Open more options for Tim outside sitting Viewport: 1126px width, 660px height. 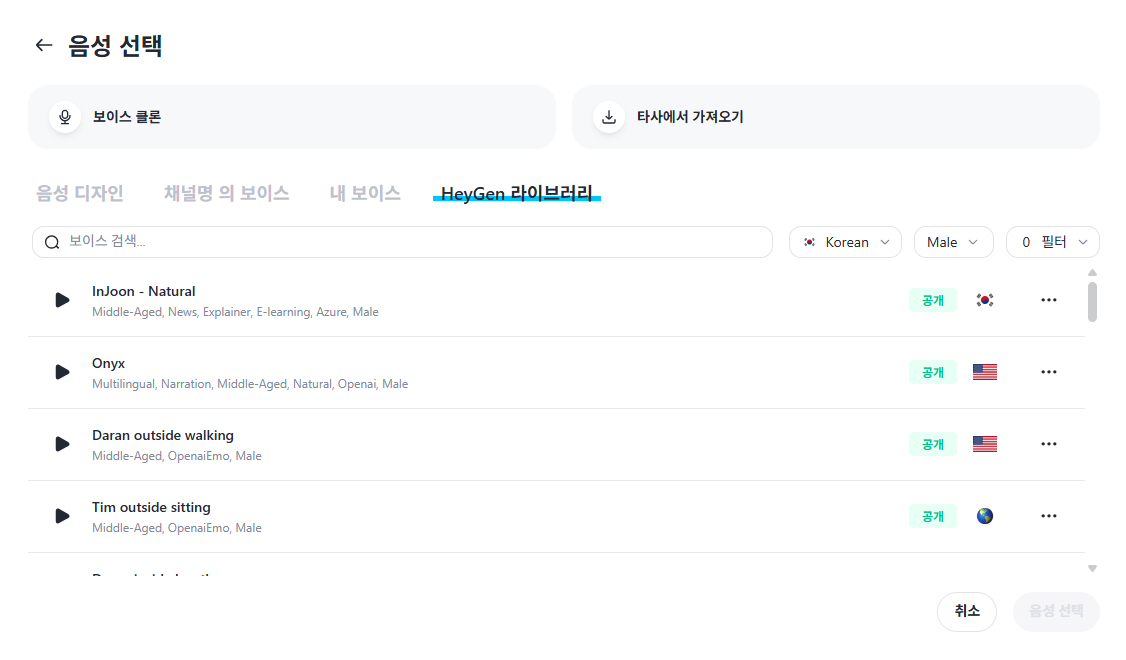pos(1048,516)
